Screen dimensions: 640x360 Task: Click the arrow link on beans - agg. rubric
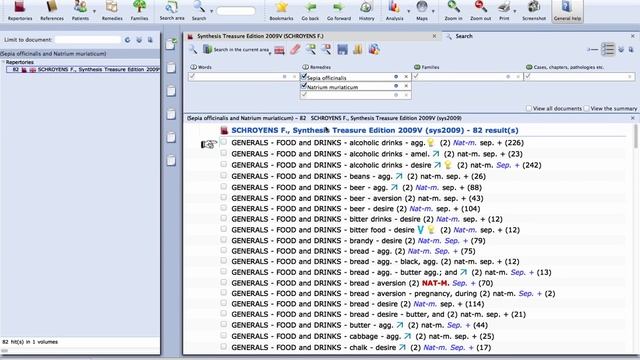[399, 176]
